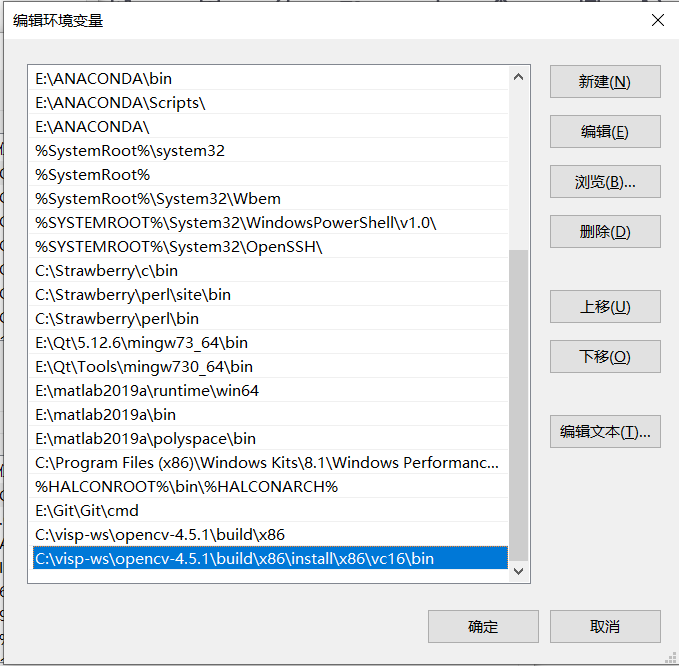
Task: Select %HALCONROOT%\bin\%HALCONARCH% entry
Action: click(x=268, y=487)
